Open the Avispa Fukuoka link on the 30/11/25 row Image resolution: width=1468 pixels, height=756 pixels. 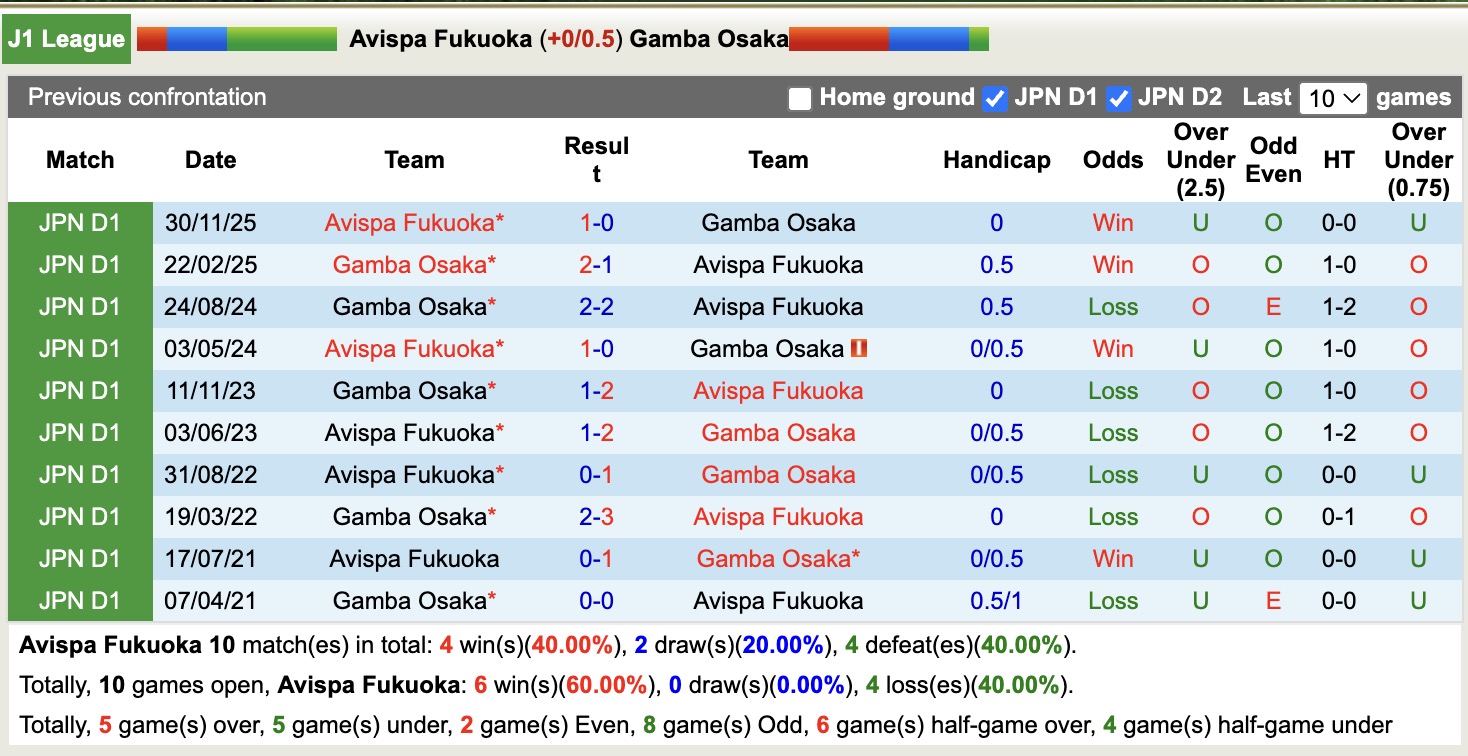[x=414, y=222]
